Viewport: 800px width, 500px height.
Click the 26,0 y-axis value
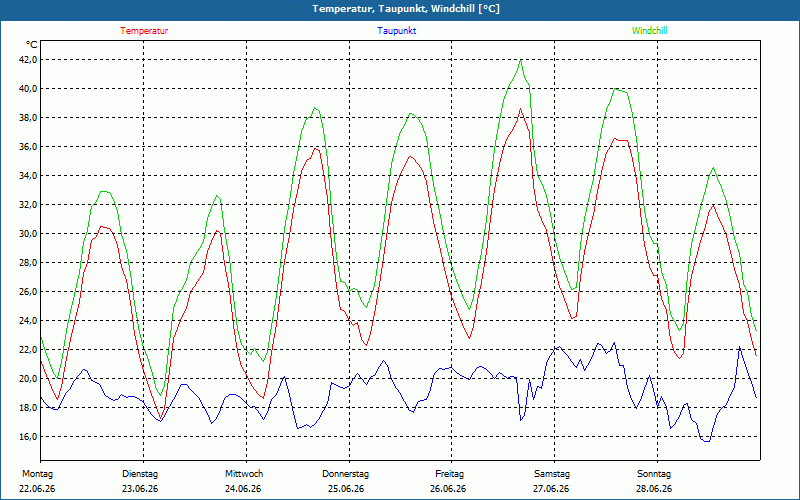point(29,292)
